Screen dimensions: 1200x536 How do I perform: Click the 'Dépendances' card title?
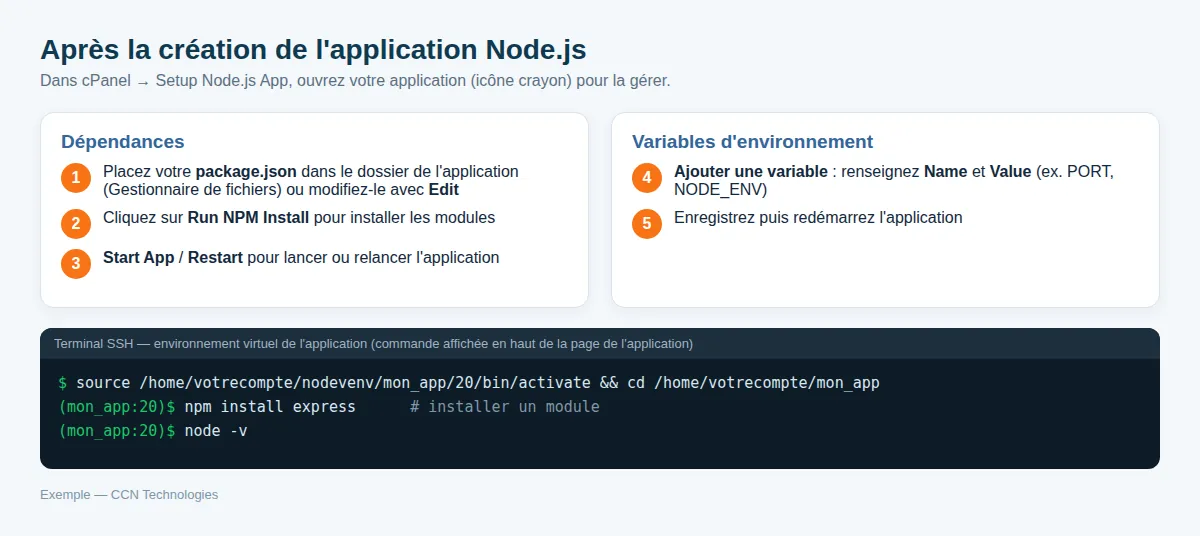pos(123,142)
